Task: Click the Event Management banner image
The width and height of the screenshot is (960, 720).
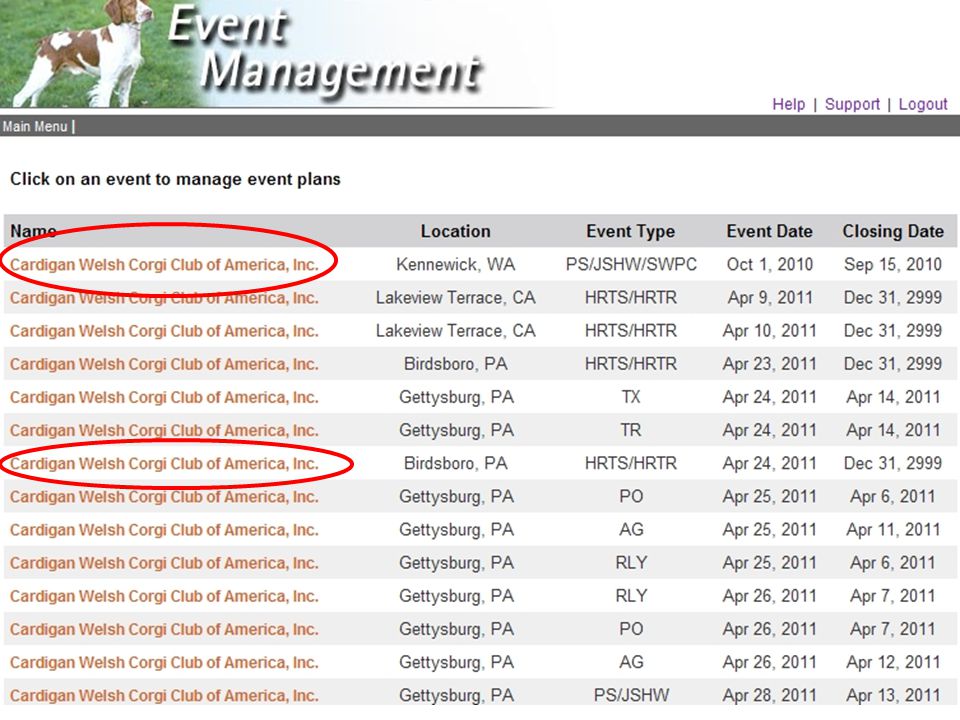Action: coord(276,54)
